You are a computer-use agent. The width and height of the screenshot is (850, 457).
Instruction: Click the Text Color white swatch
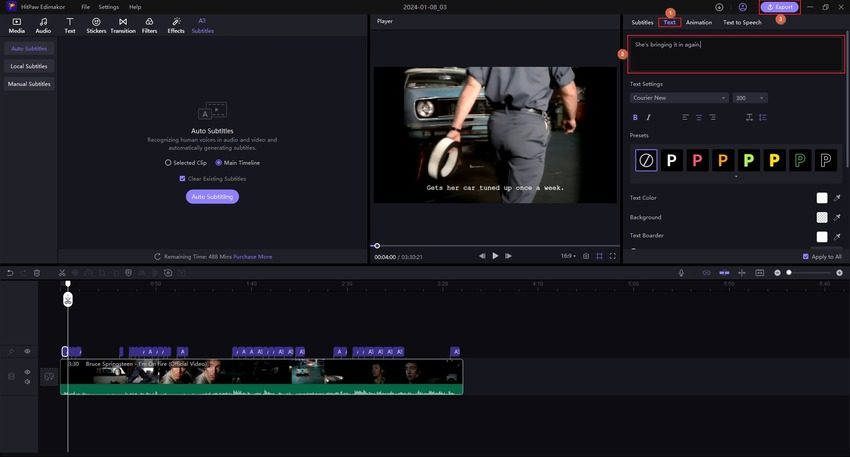pyautogui.click(x=822, y=198)
